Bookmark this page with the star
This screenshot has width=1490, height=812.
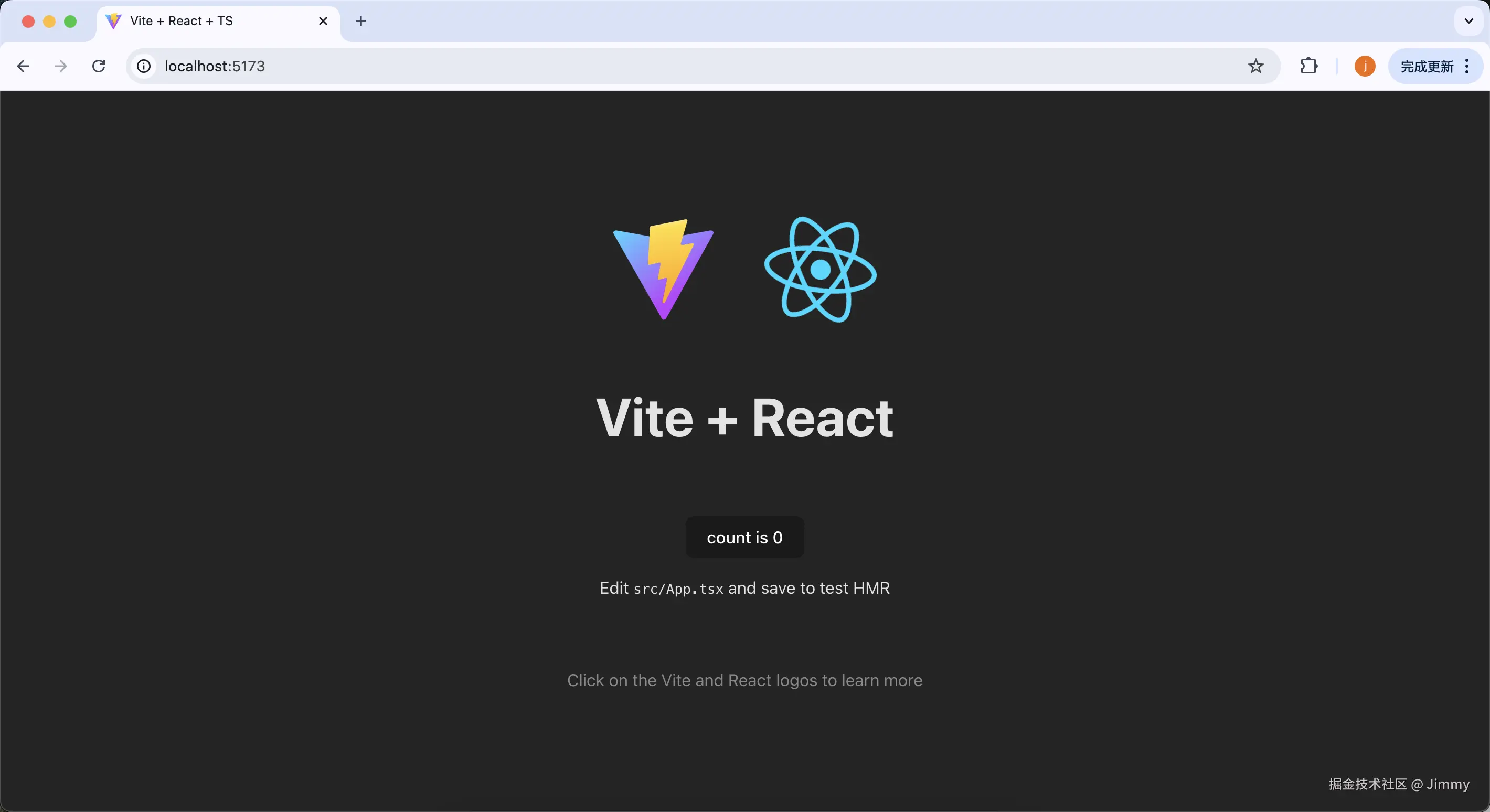(1255, 67)
